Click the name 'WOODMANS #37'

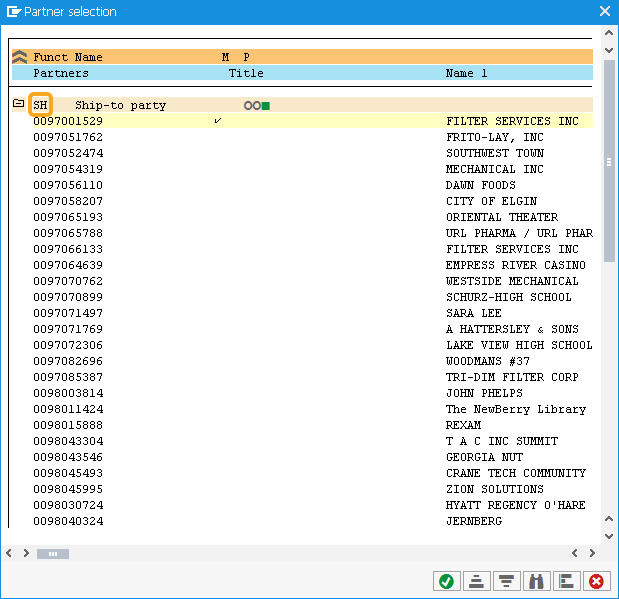point(488,361)
